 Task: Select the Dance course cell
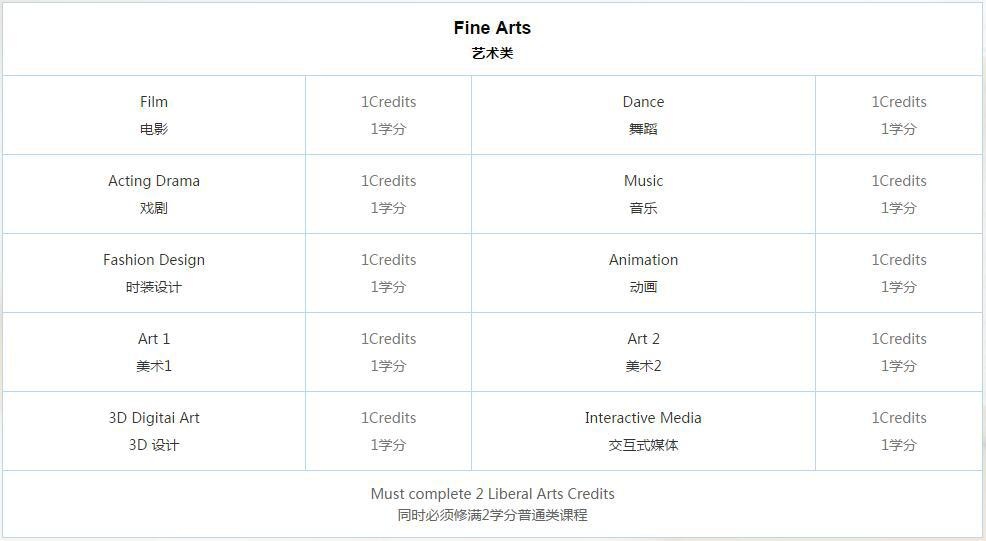(x=643, y=115)
